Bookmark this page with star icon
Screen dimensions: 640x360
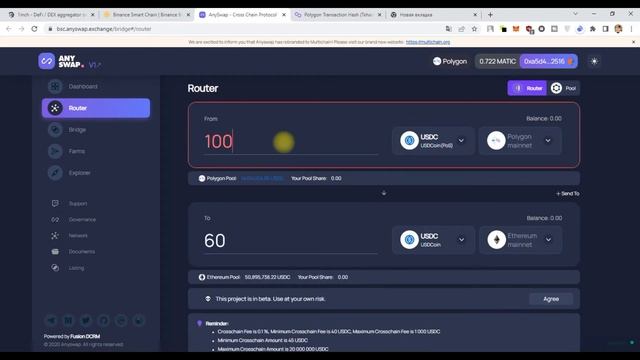[474, 29]
